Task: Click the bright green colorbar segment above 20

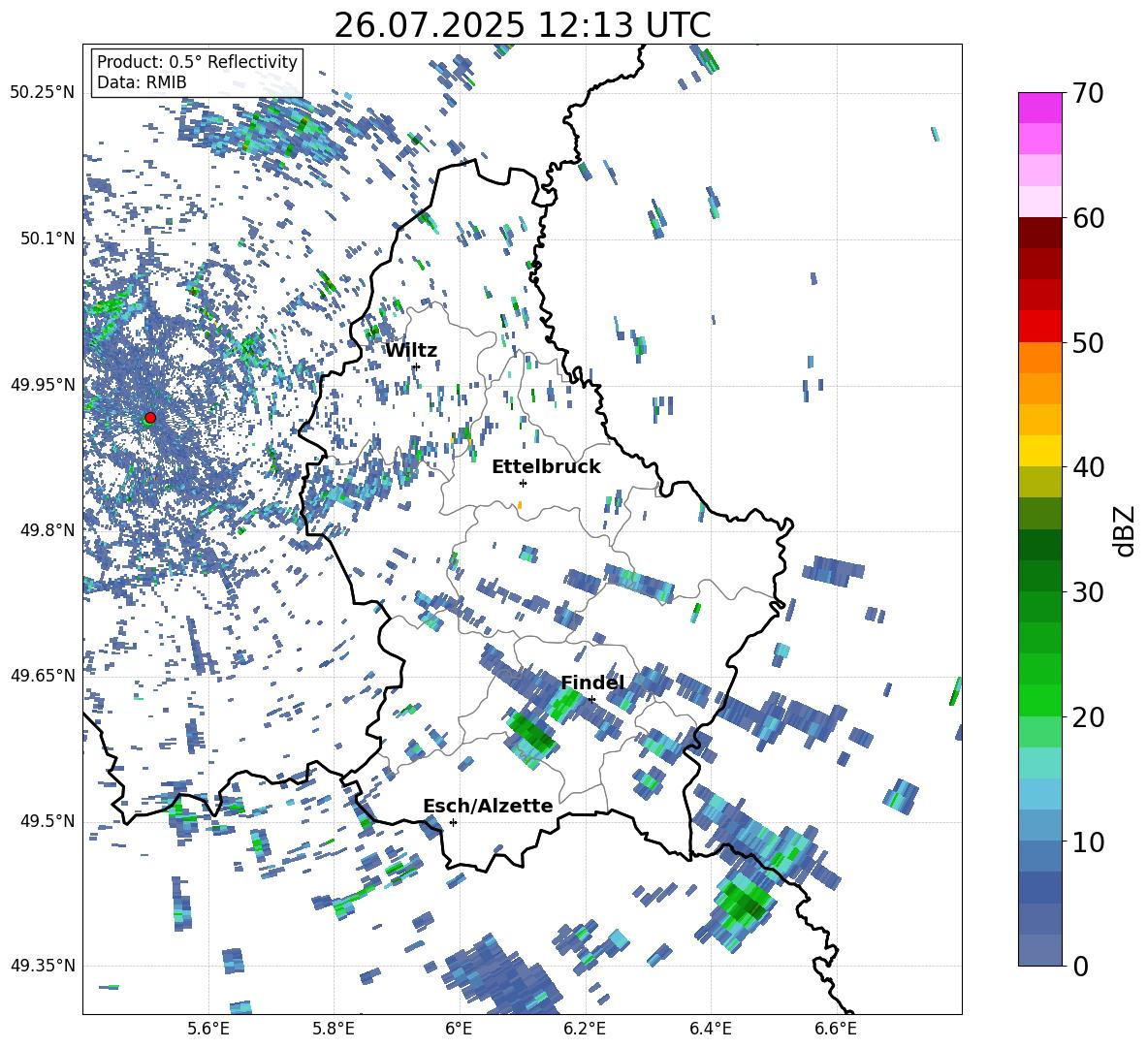Action: (1039, 700)
